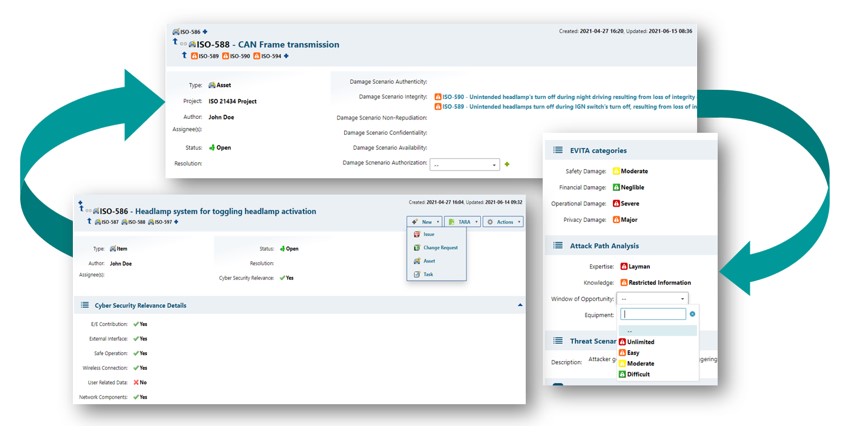Viewport: 862px width, 441px height.
Task: Click the red Operational Damage Severe icon
Action: coord(616,203)
